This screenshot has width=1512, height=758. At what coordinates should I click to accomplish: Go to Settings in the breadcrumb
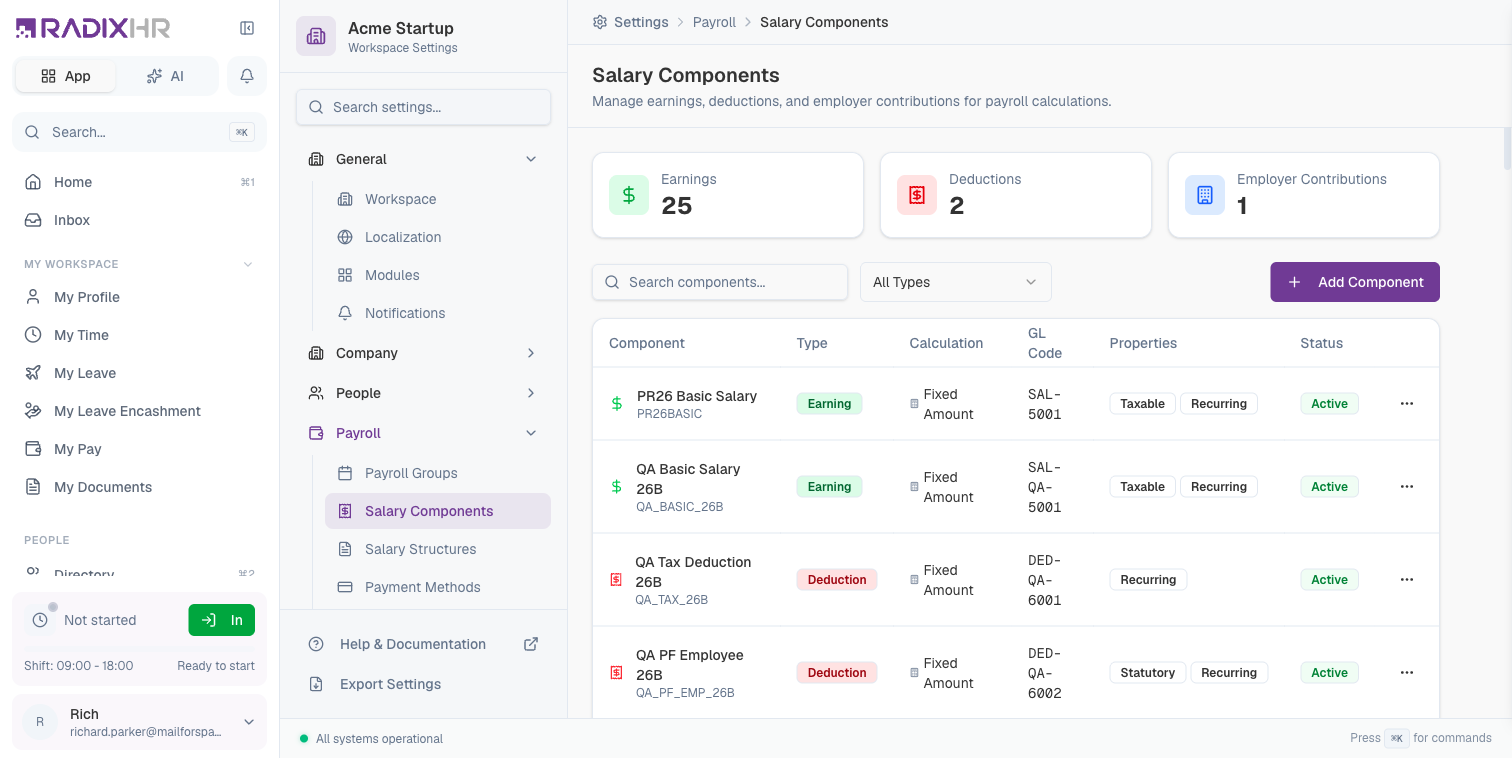641,22
